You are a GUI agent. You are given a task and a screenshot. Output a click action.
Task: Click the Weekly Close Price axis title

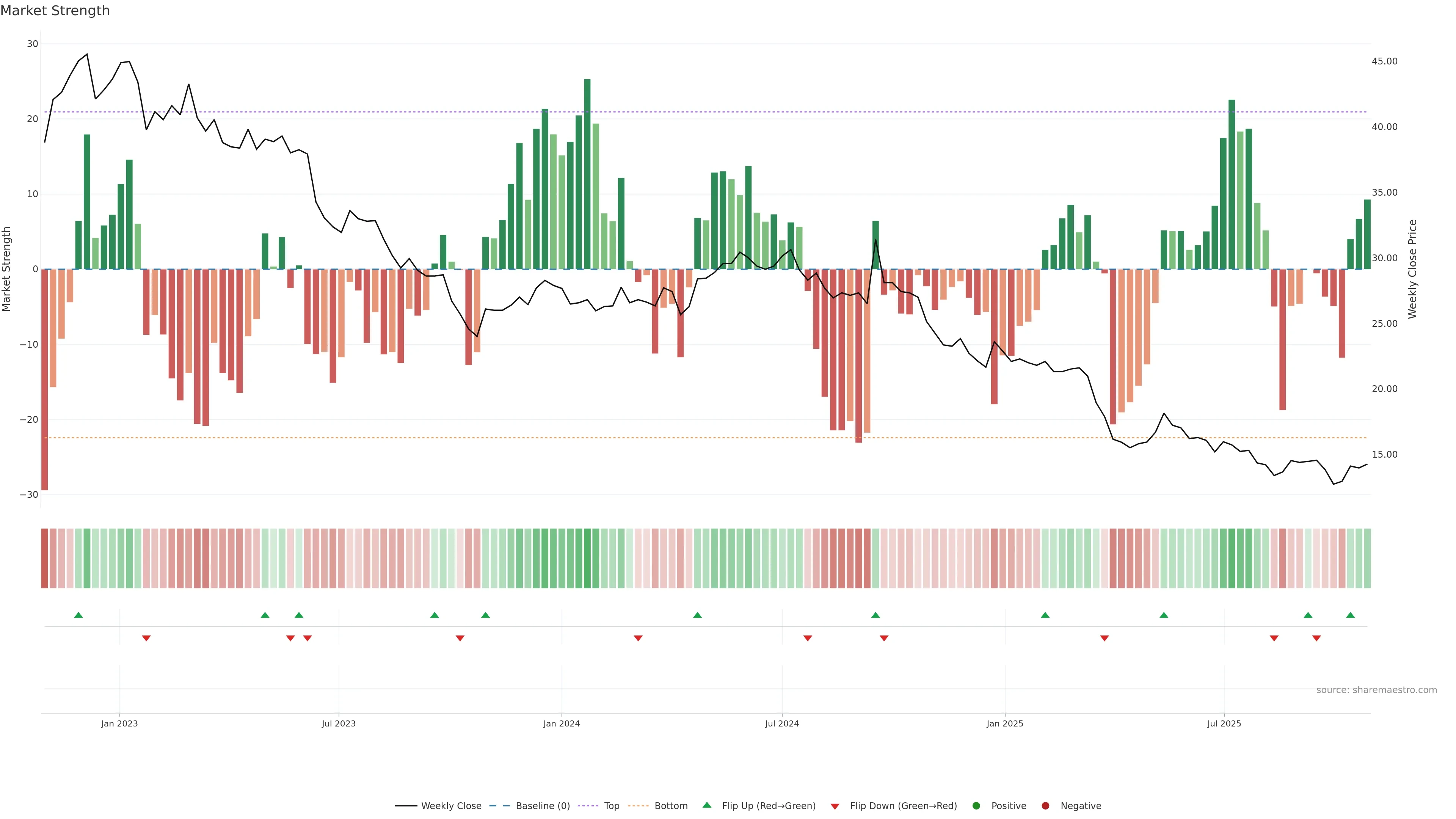1412,269
